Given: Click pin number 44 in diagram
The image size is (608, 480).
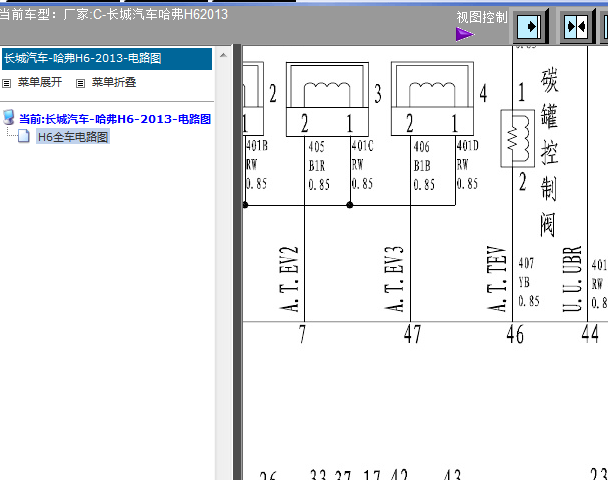Looking at the screenshot, I should click(x=590, y=333).
